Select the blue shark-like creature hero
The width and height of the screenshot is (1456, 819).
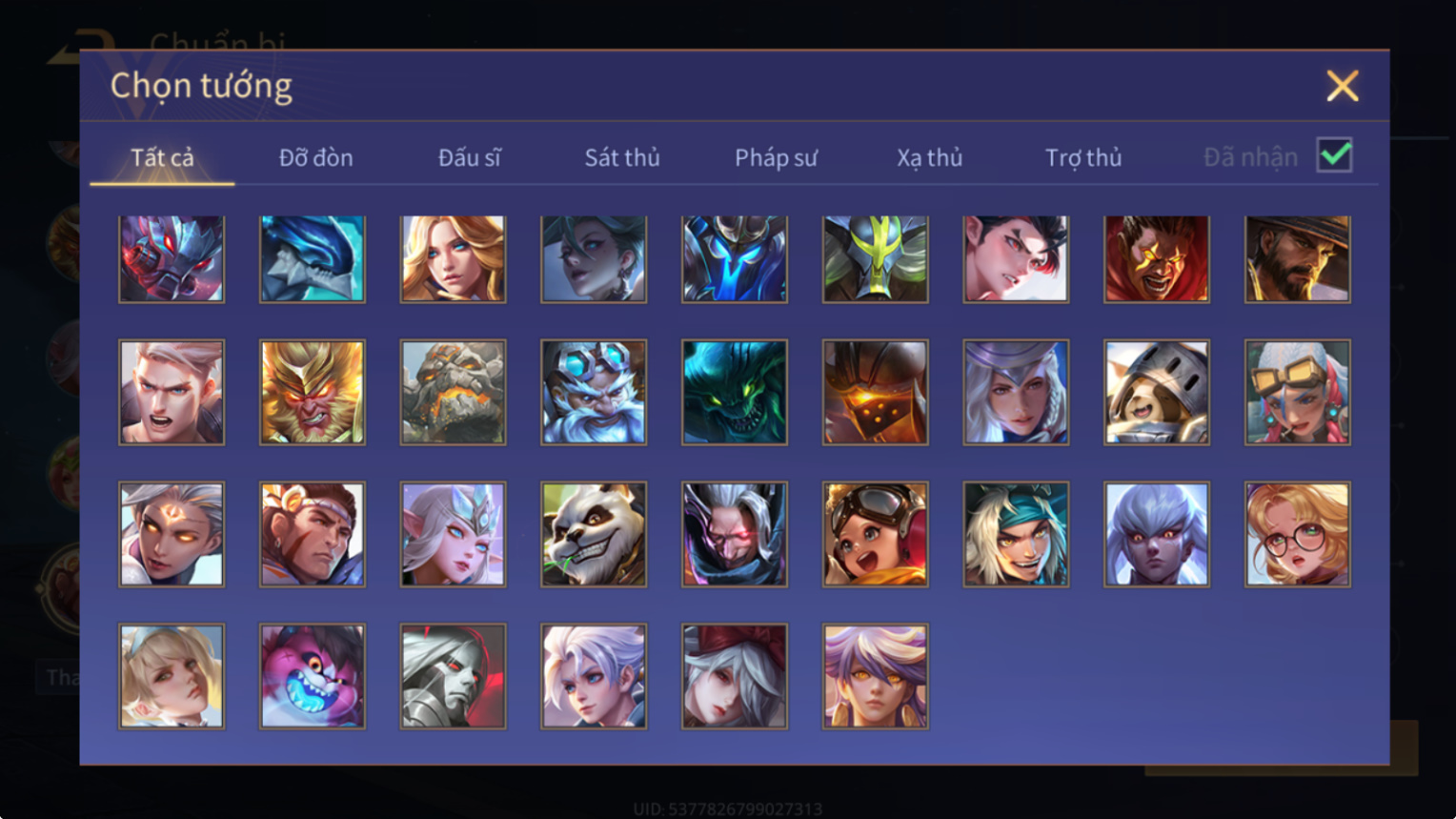click(313, 258)
